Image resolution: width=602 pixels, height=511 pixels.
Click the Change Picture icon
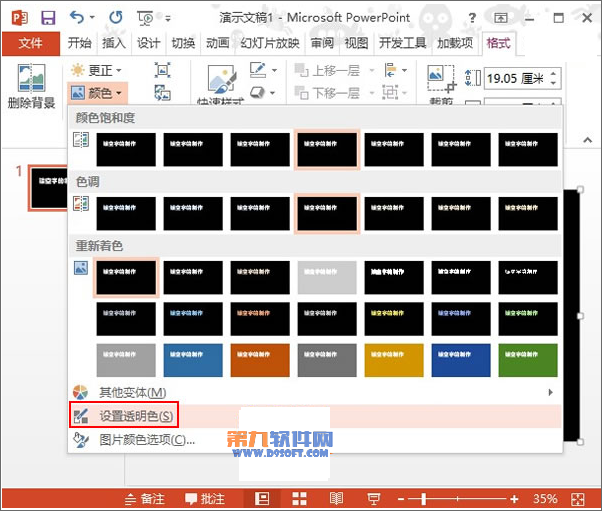[163, 93]
